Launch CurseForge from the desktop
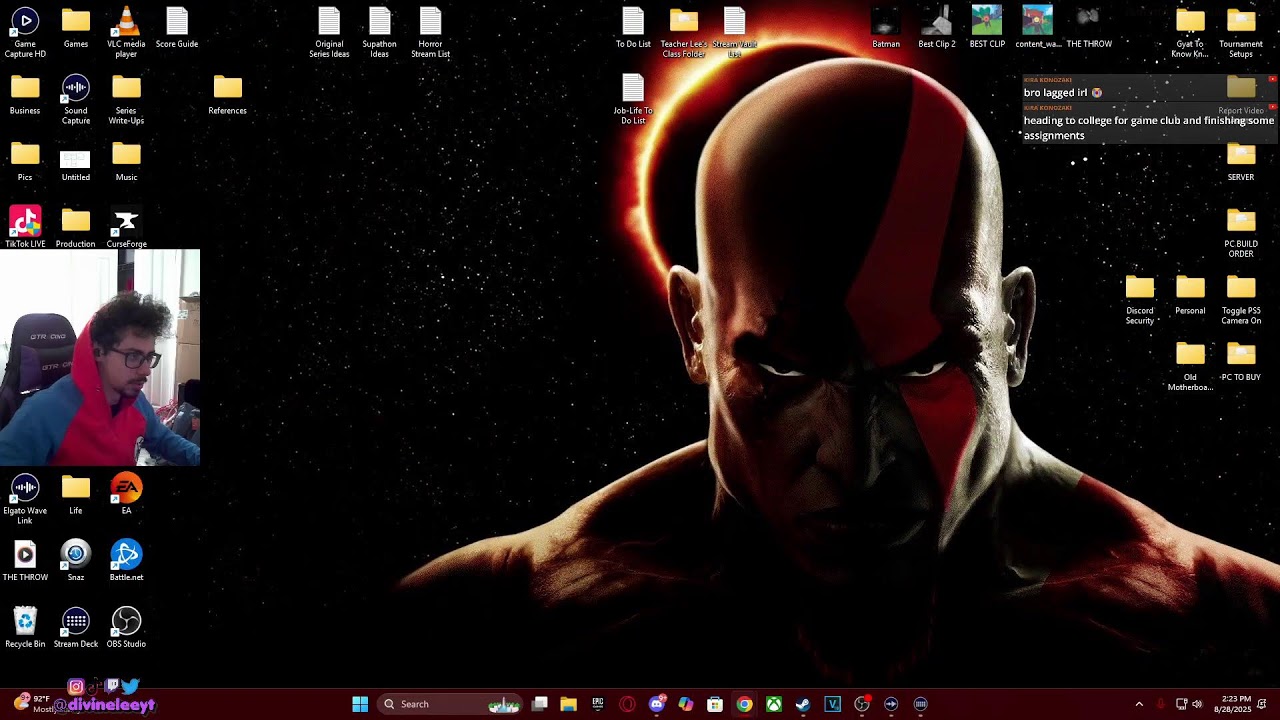The image size is (1280, 720). [x=126, y=227]
